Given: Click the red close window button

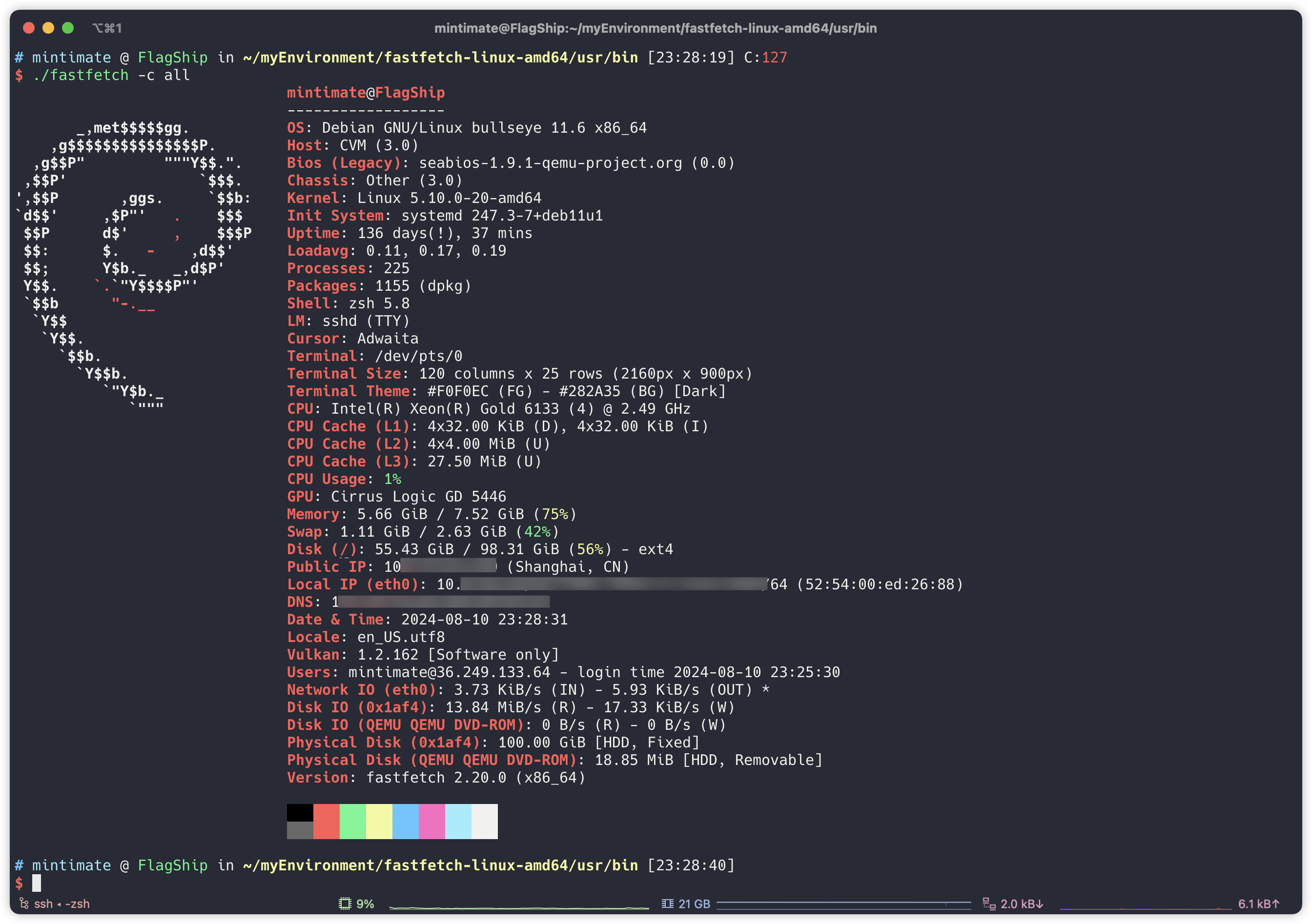Looking at the screenshot, I should click(29, 27).
